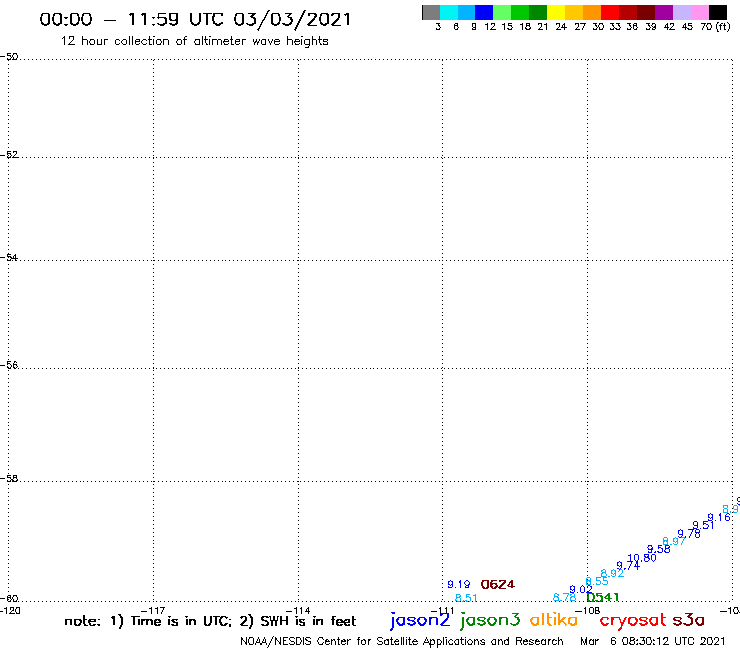Click the -117 longitude axis label
The image size is (740, 650).
point(153,610)
